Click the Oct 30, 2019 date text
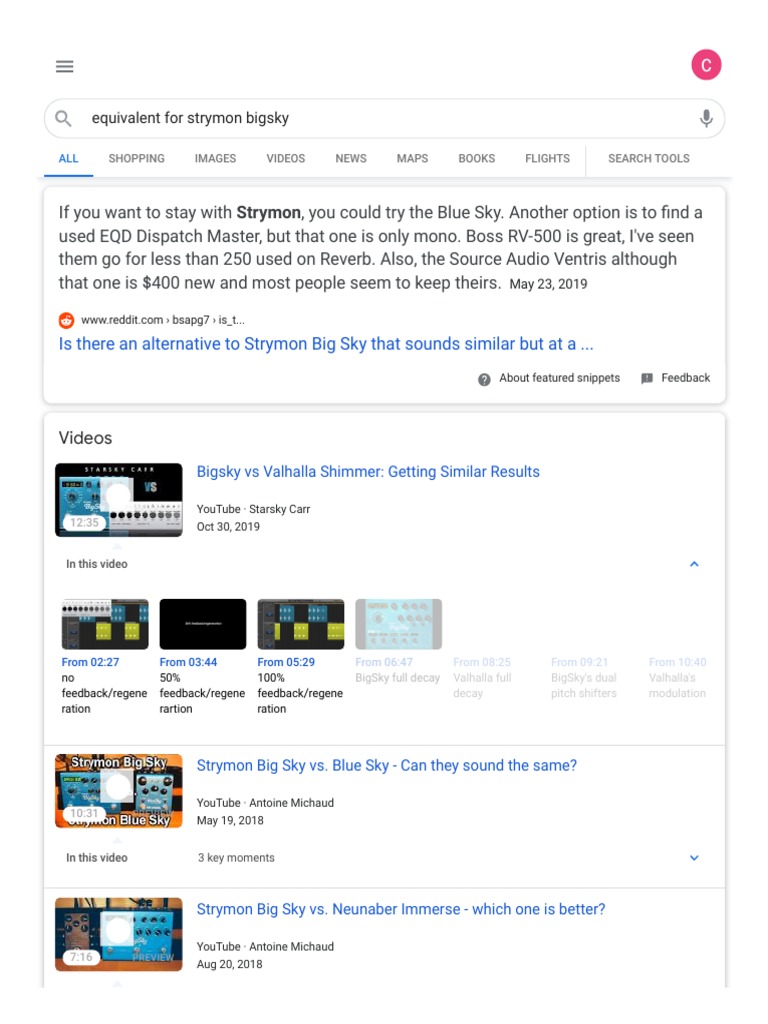This screenshot has width=768, height=1024. tap(228, 527)
